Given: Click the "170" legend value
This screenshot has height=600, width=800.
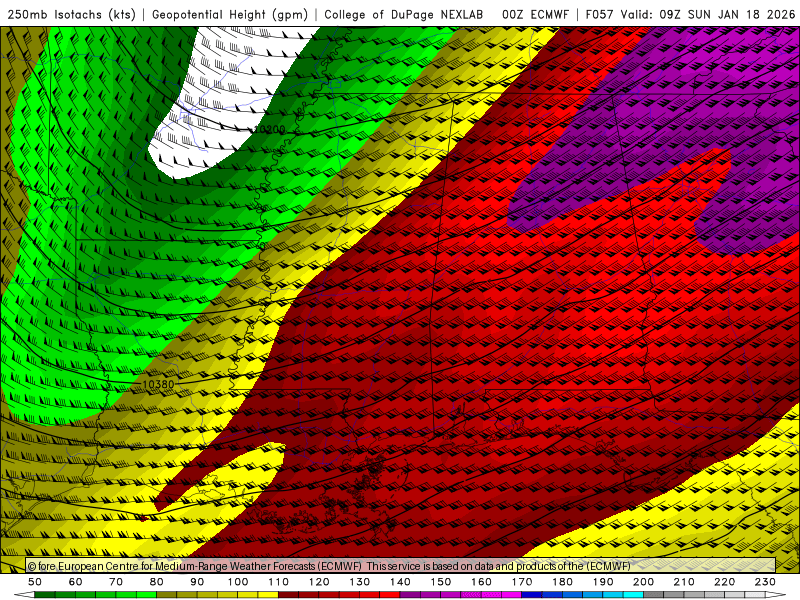Looking at the screenshot, I should click(x=522, y=582).
